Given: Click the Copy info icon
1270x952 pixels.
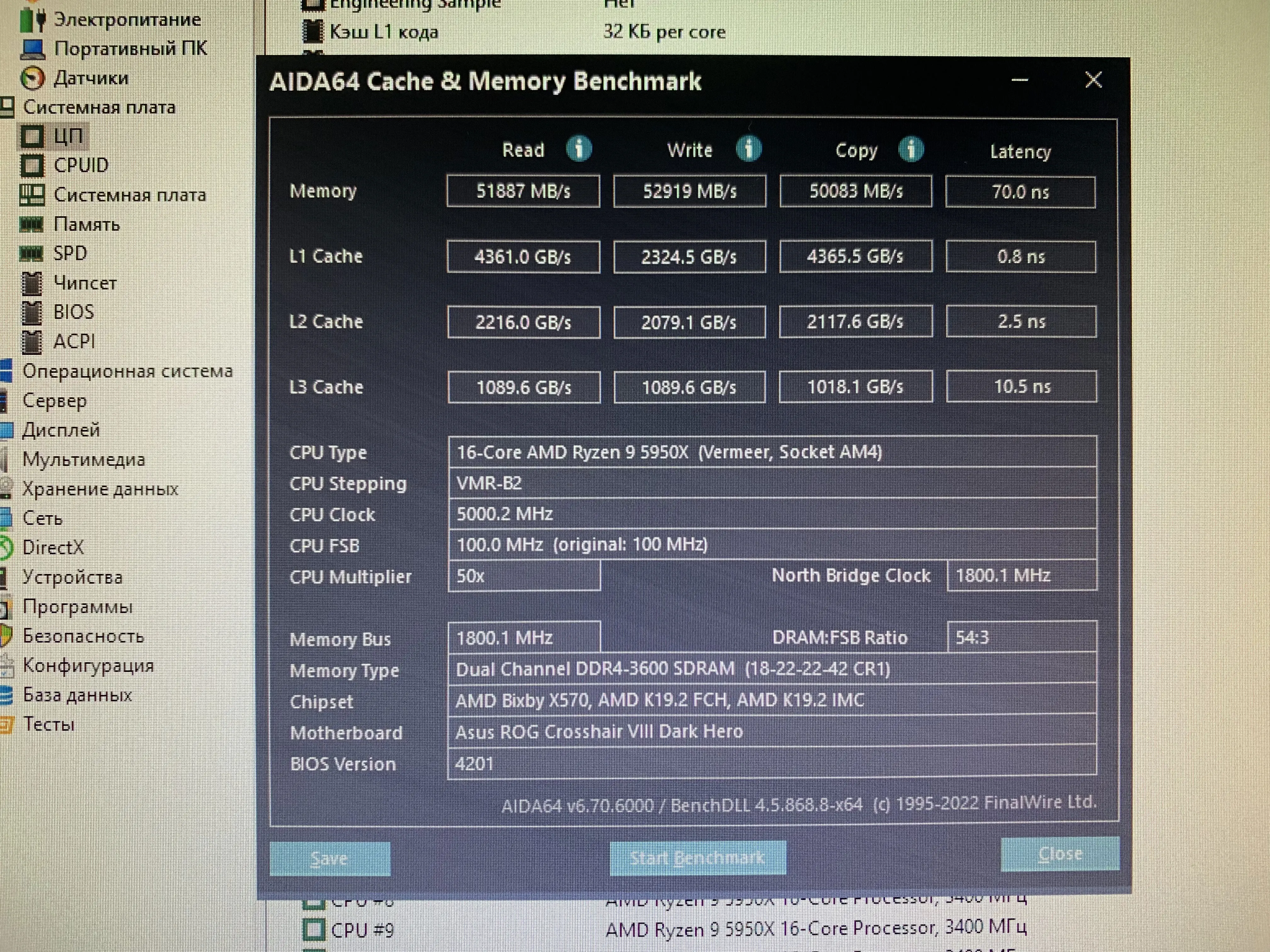Looking at the screenshot, I should [x=911, y=150].
